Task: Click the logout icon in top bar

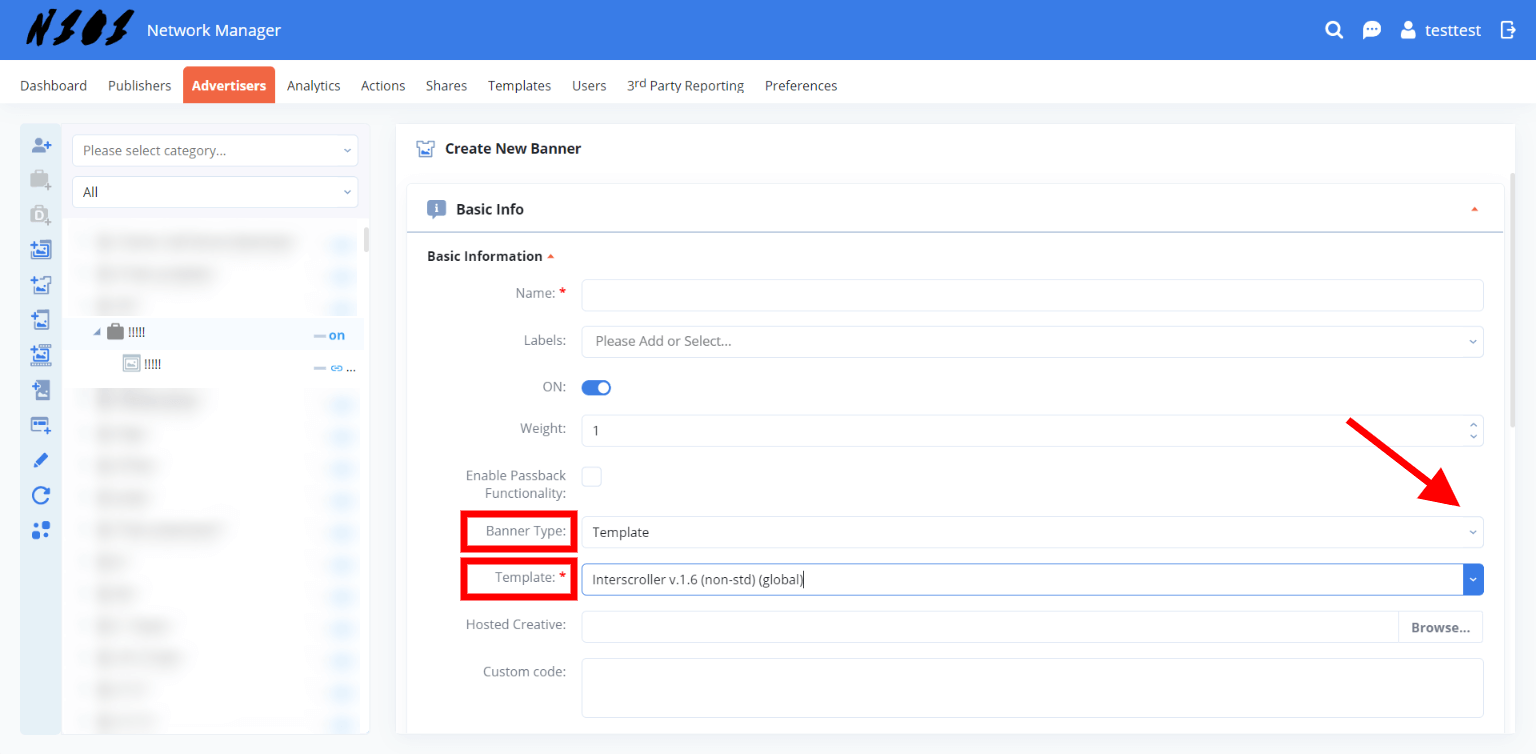Action: (1508, 30)
